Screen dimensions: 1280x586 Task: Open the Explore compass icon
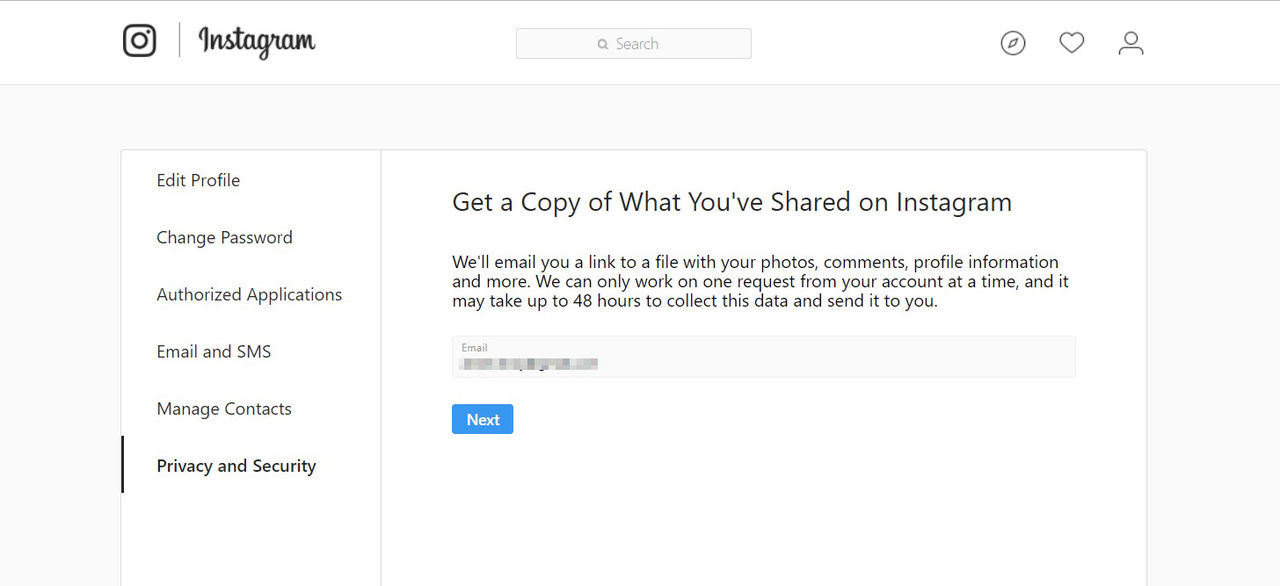[x=1013, y=43]
